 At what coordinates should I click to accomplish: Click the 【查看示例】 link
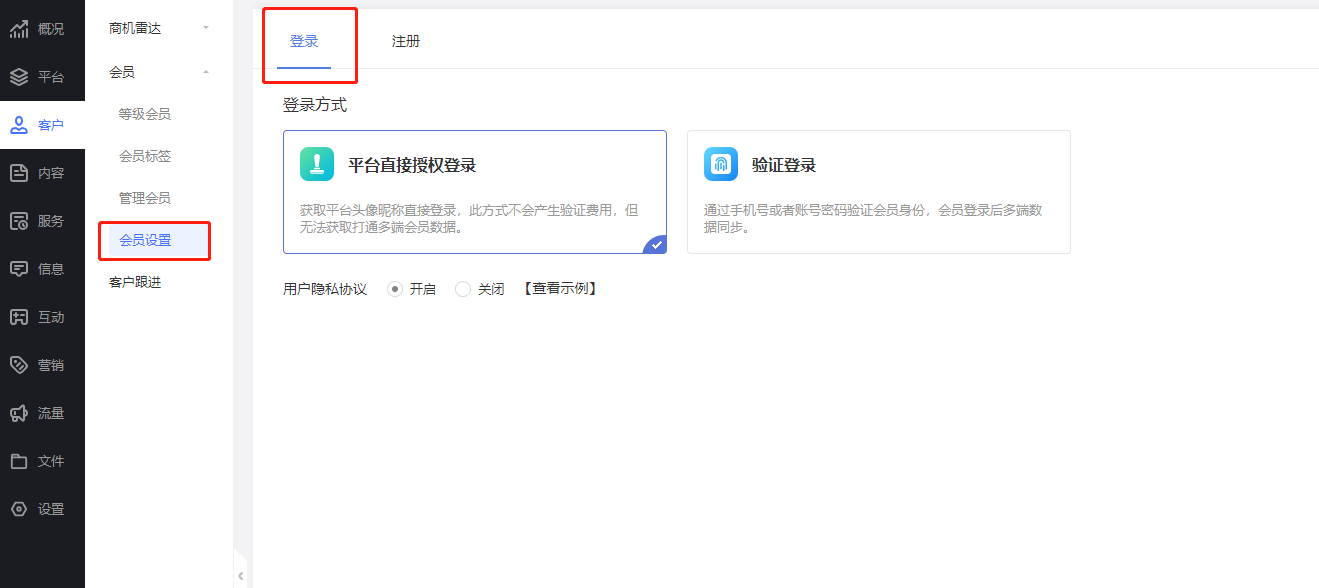pyautogui.click(x=560, y=289)
